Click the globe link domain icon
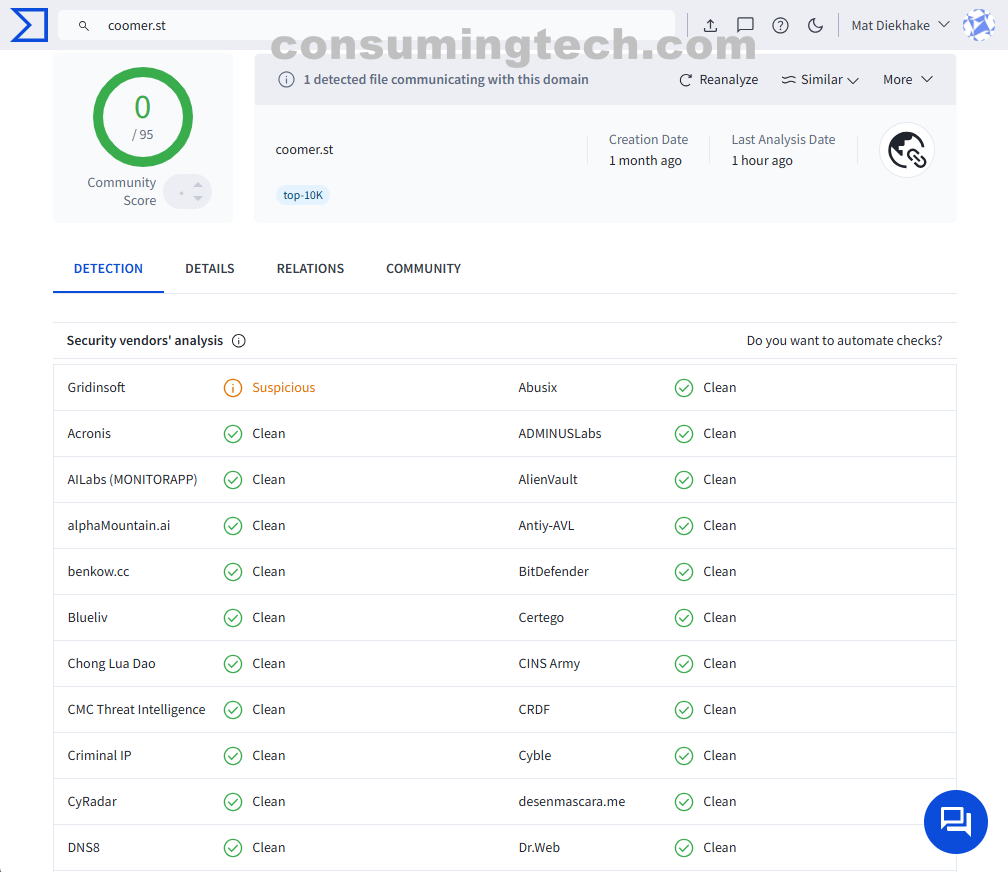Viewport: 1008px width, 872px height. (x=907, y=151)
